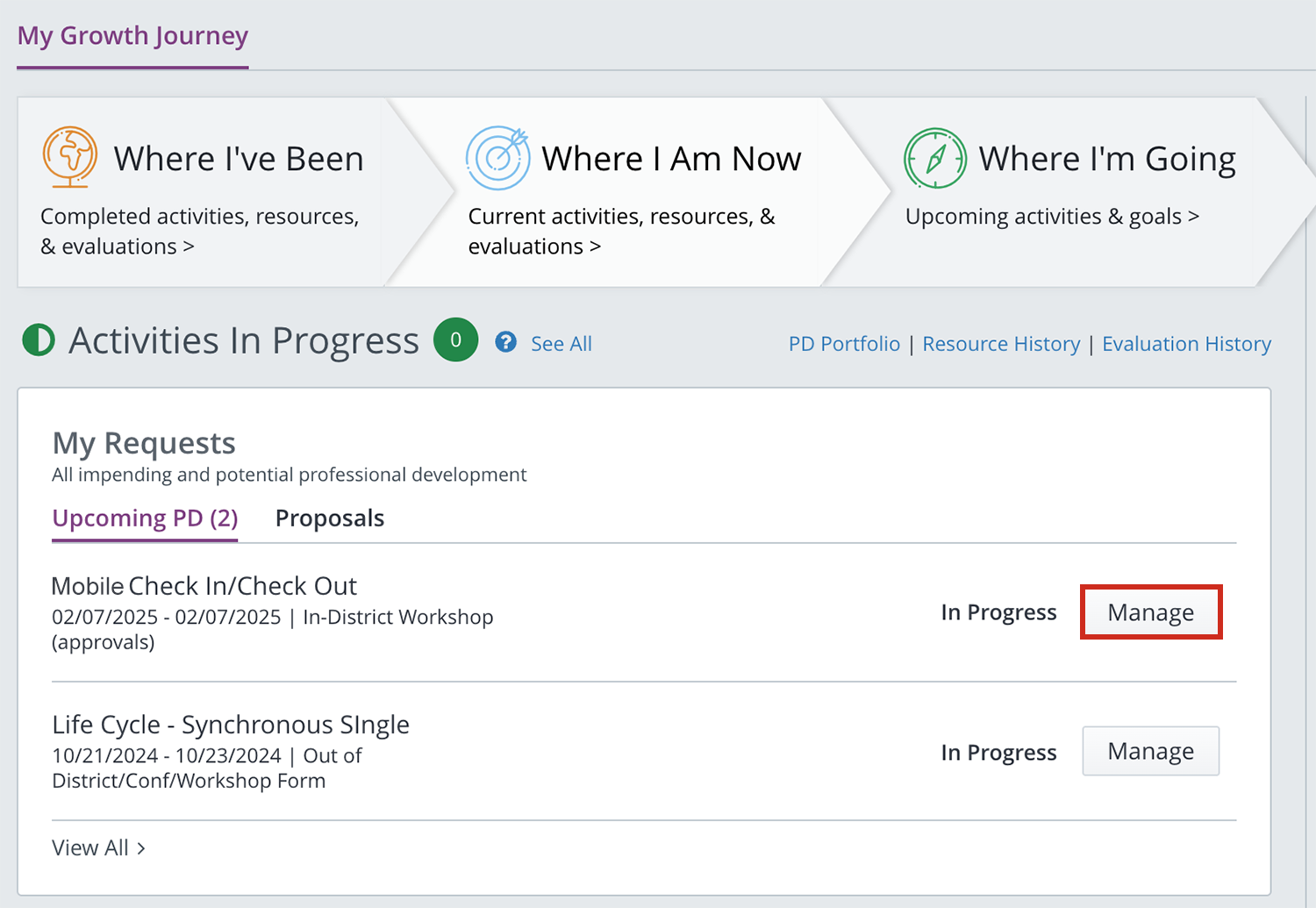Manage the Life Cycle - Synchronous SIngle request
The image size is (1316, 908).
1151,751
